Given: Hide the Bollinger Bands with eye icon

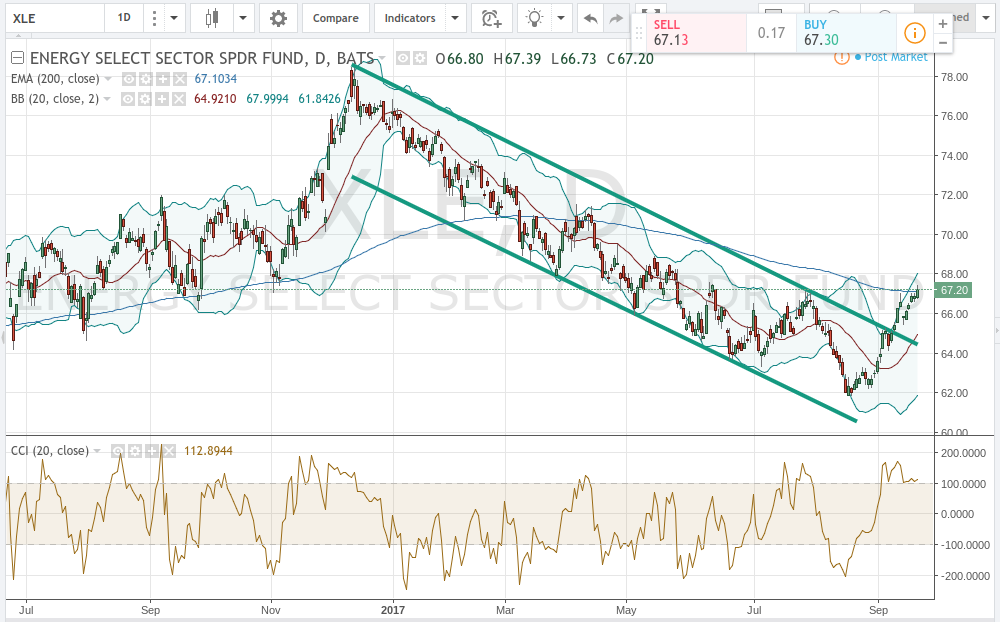Looking at the screenshot, I should coord(128,99).
